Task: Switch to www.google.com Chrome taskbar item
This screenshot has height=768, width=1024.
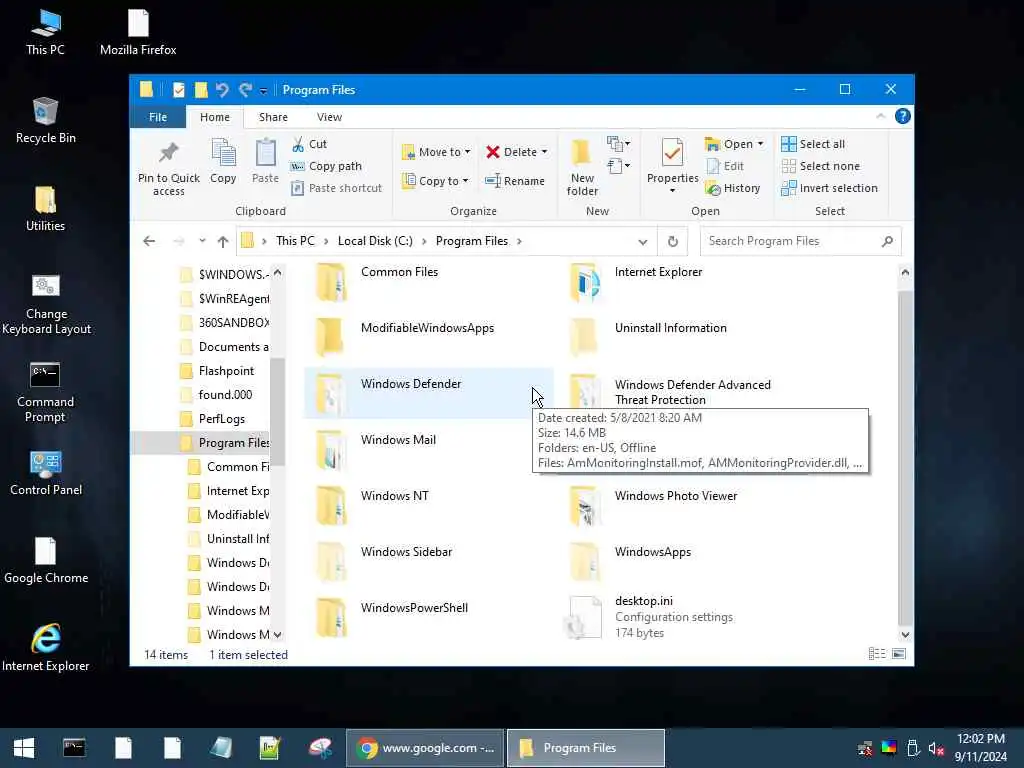Action: pyautogui.click(x=425, y=748)
